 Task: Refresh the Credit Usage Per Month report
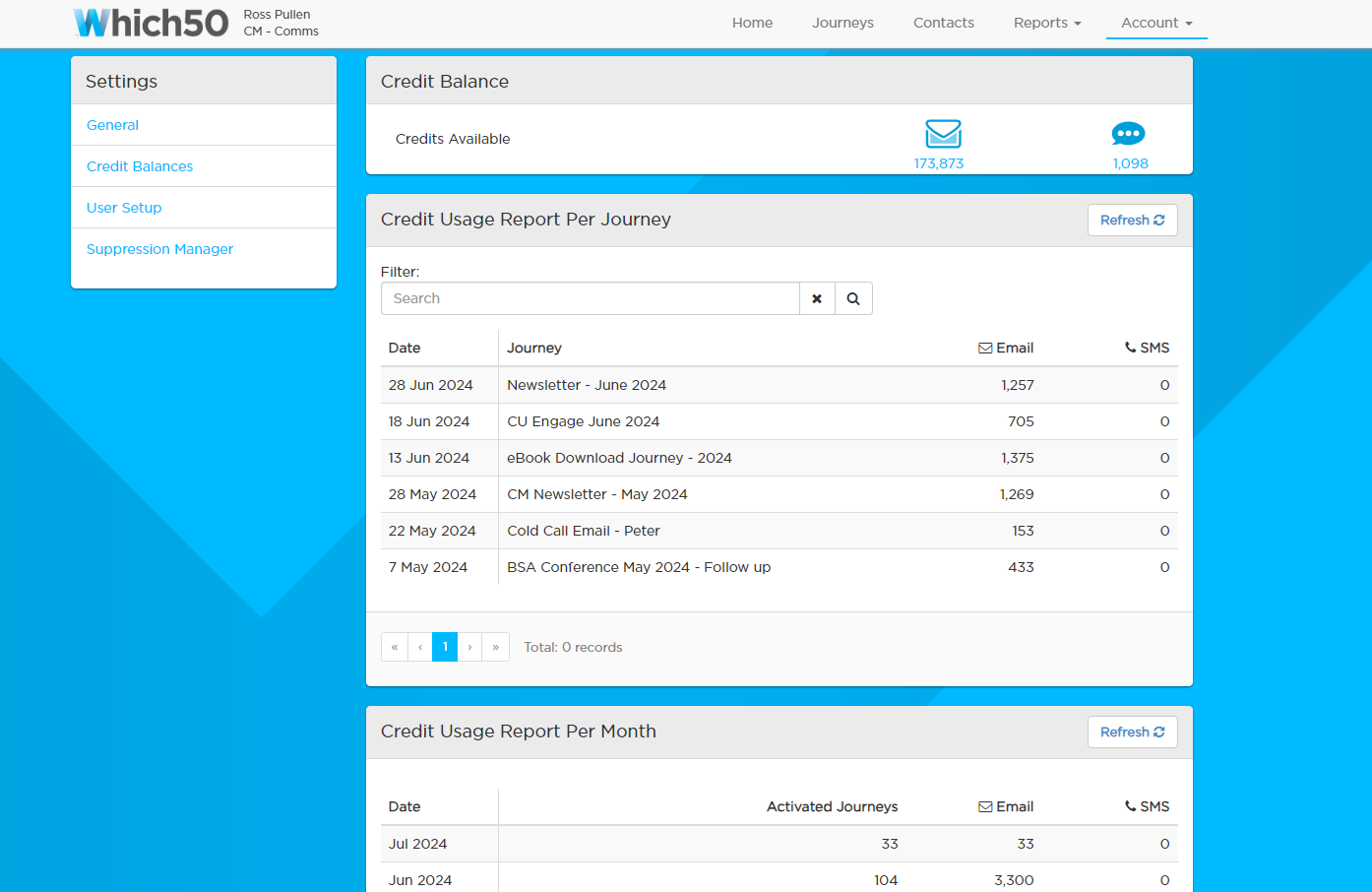[1132, 733]
